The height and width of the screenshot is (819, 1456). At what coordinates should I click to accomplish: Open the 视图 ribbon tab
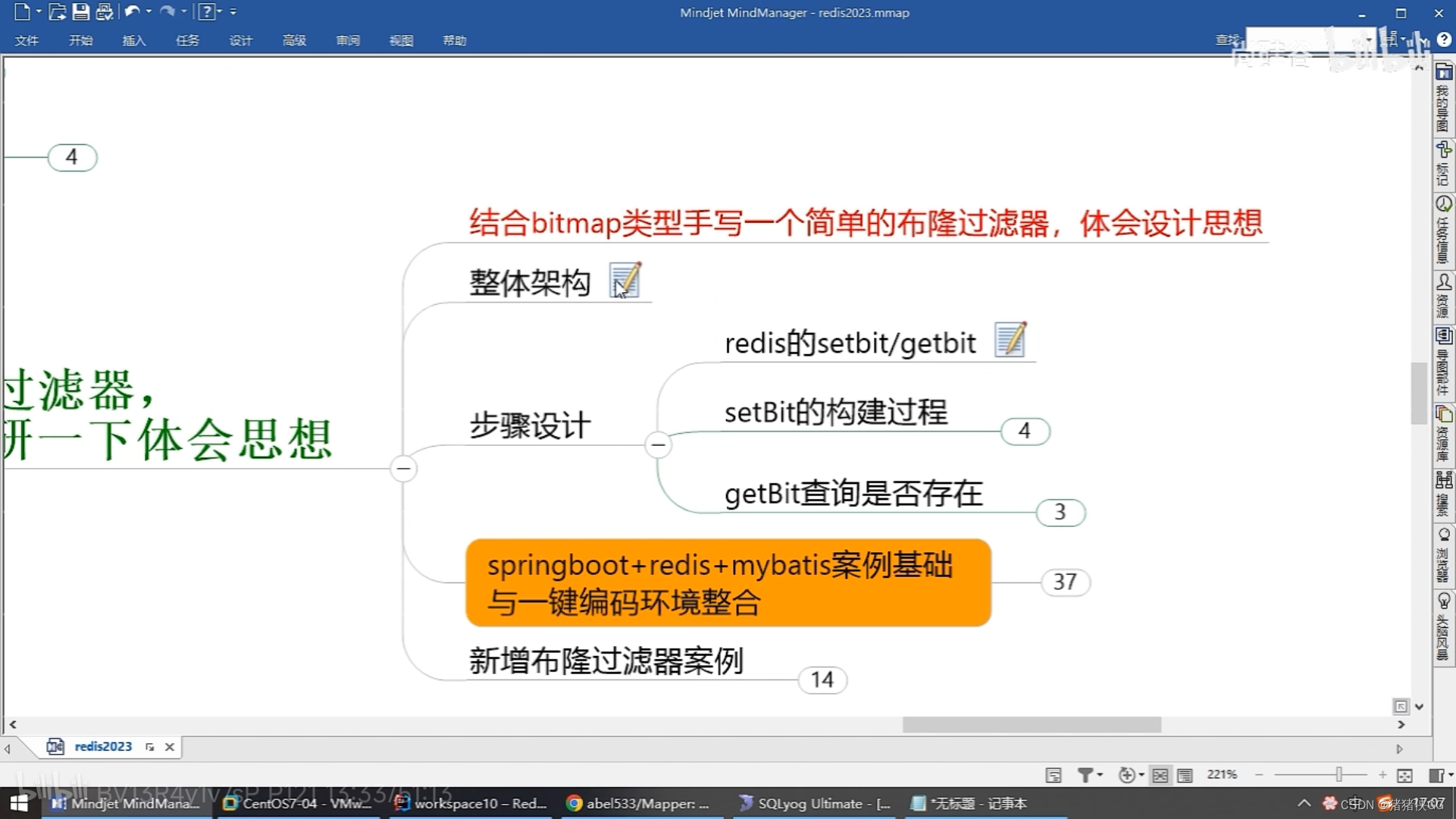click(x=401, y=40)
